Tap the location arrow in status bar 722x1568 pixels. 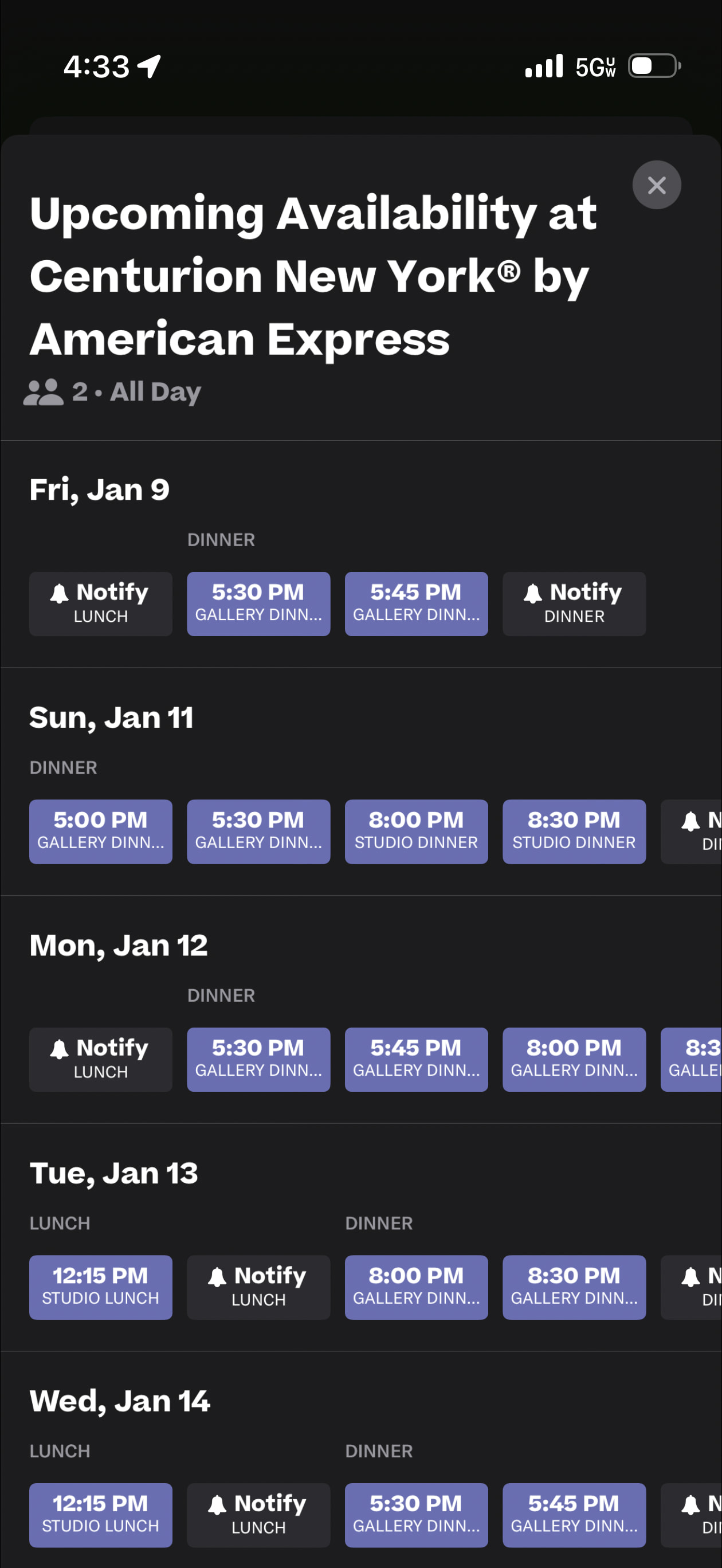point(149,66)
